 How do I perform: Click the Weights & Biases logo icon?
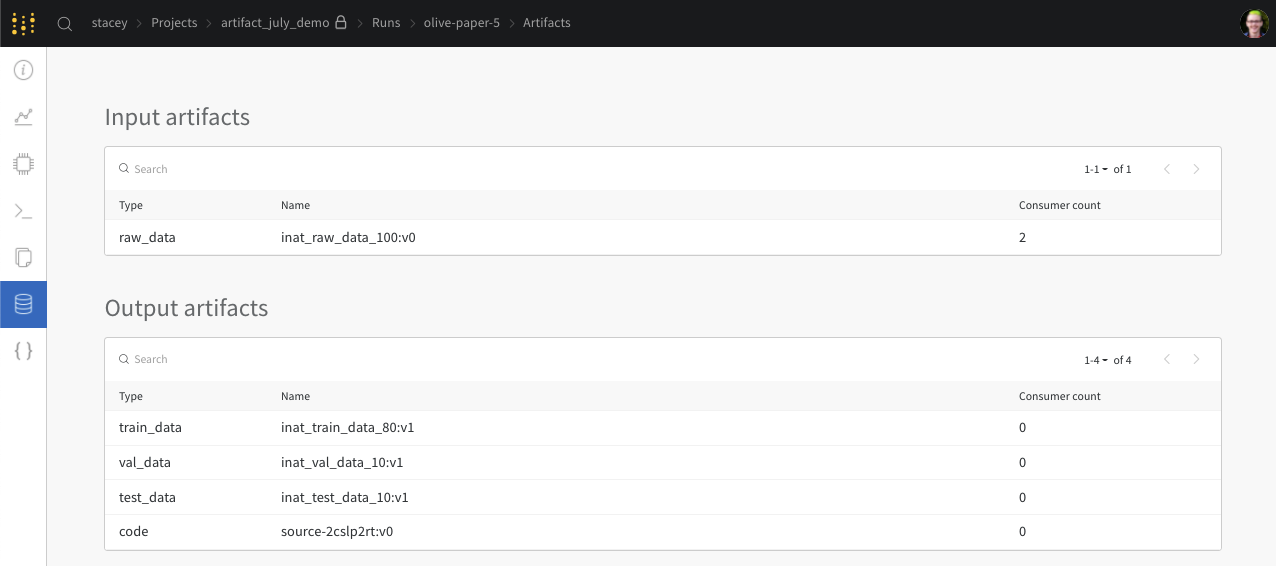pos(23,23)
